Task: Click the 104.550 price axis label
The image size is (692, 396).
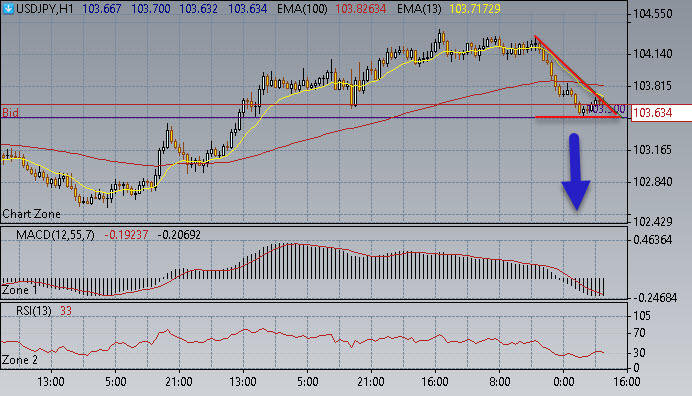Action: (652, 14)
